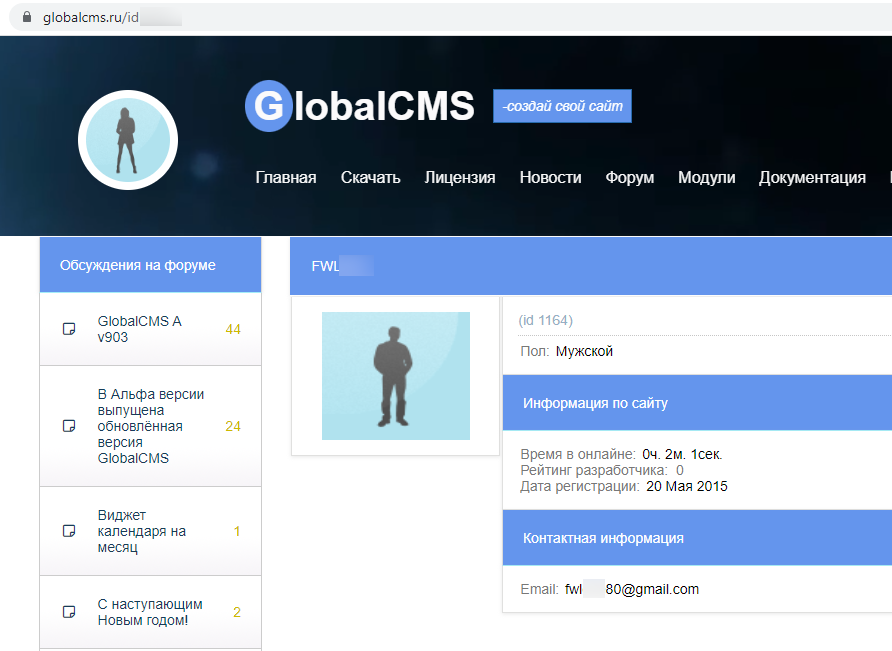Click topic icon beside GlobalCMS A v903
The image size is (892, 651).
pyautogui.click(x=69, y=329)
